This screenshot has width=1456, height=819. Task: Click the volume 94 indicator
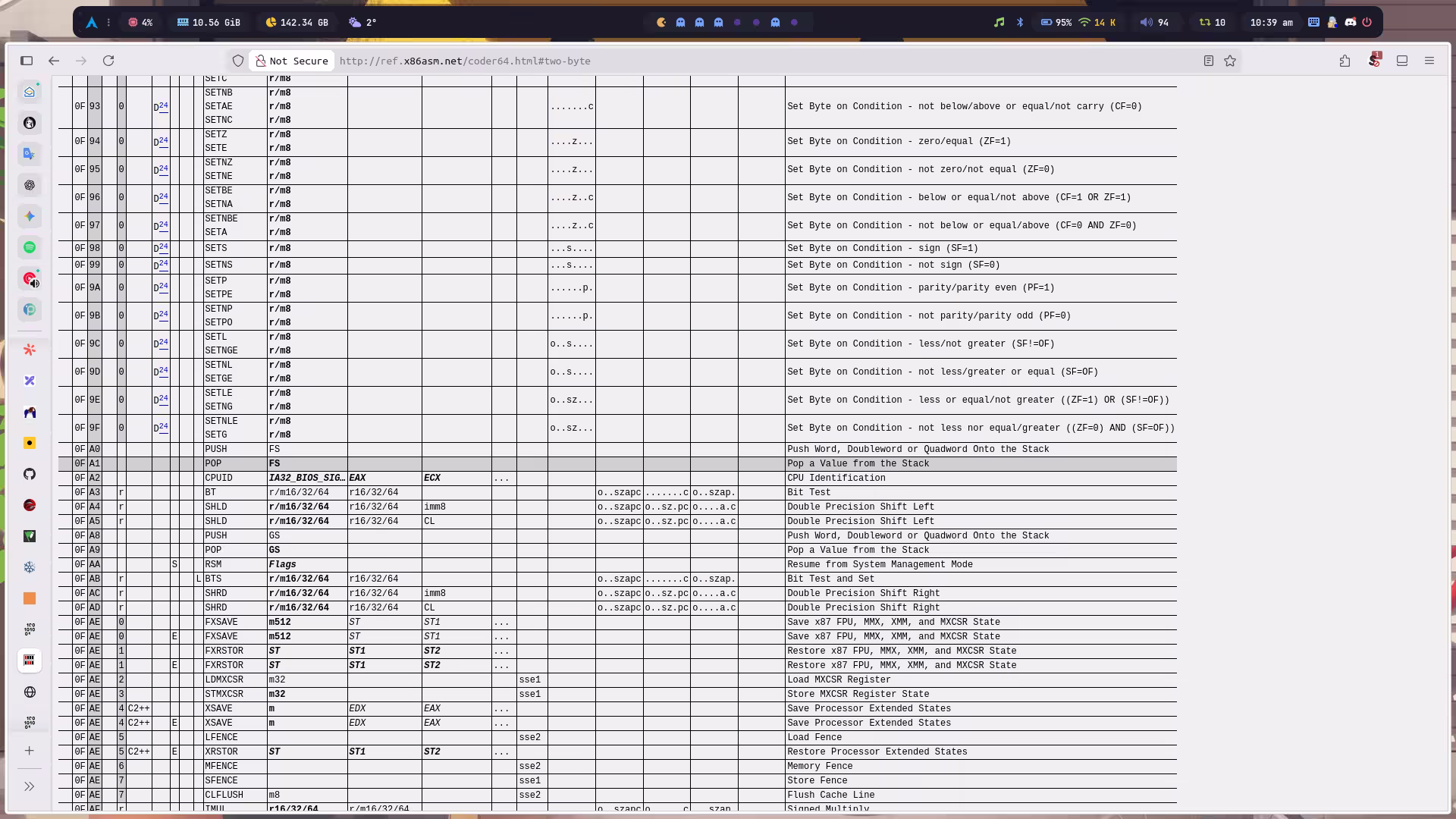tap(1155, 22)
